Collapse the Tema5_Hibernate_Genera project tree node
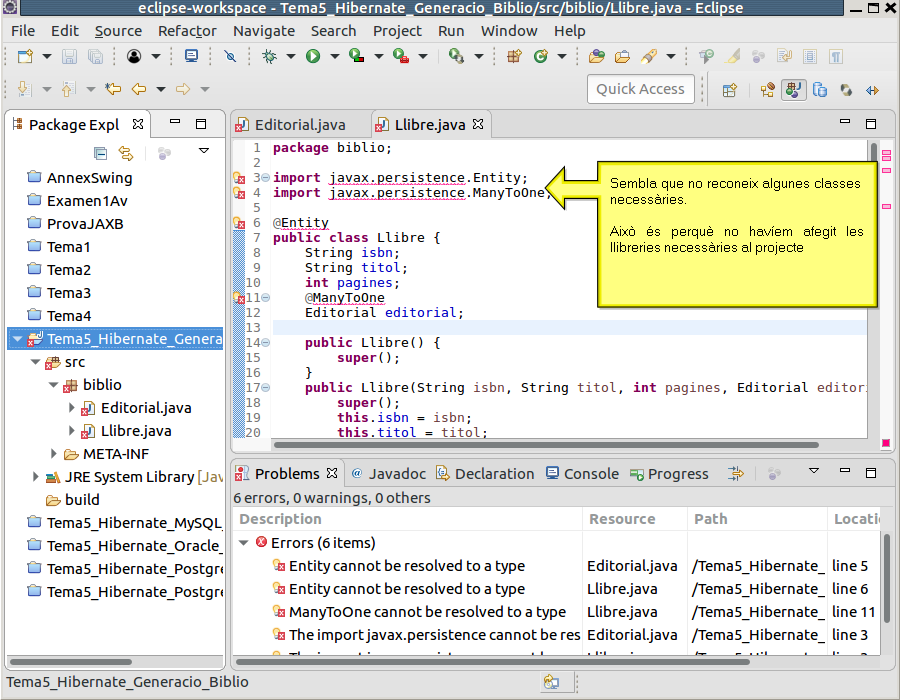900x700 pixels. [18, 339]
